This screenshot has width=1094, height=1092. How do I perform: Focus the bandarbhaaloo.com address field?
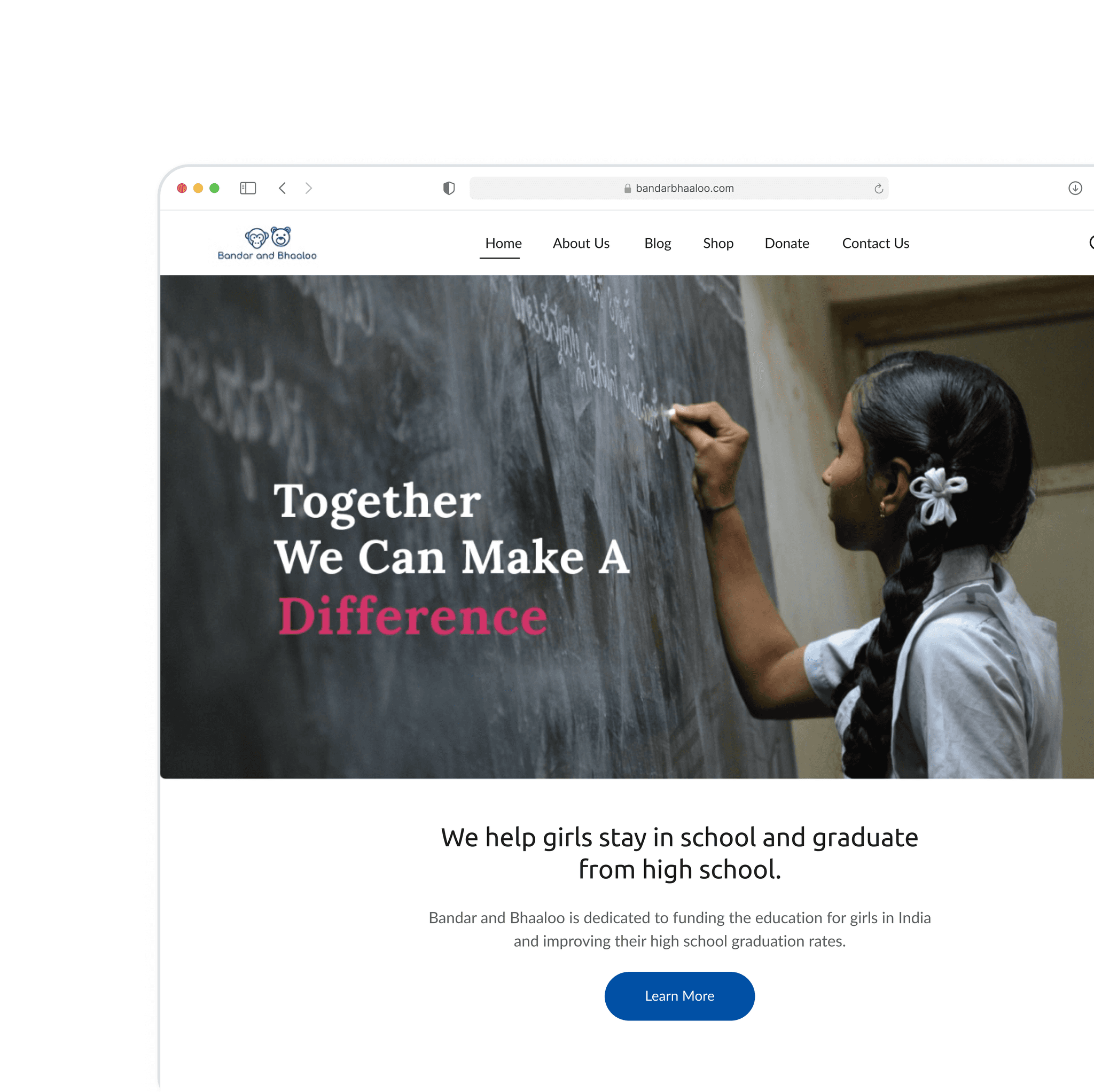click(x=679, y=188)
